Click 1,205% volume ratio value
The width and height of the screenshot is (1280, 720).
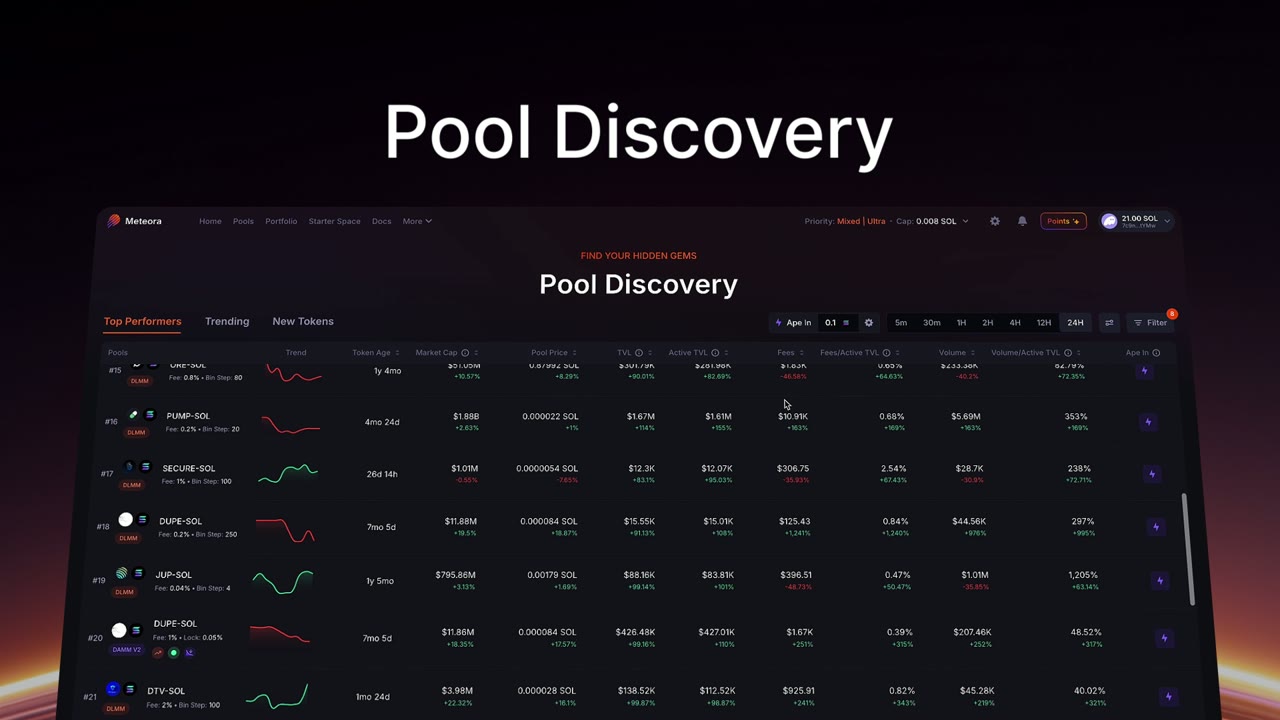(1083, 575)
